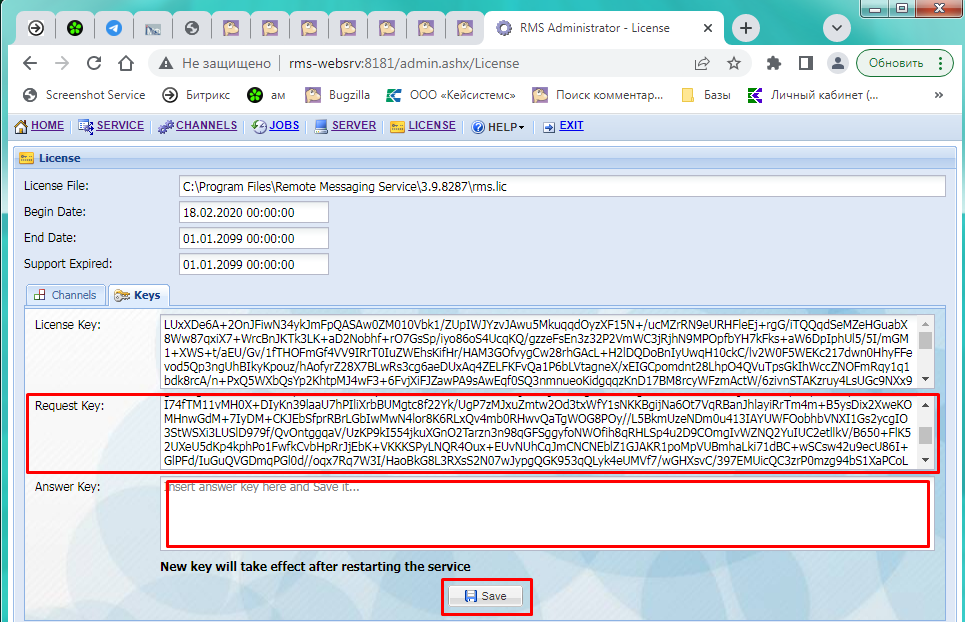
Task: Click the service icon beside SERVICE
Action: [86, 127]
